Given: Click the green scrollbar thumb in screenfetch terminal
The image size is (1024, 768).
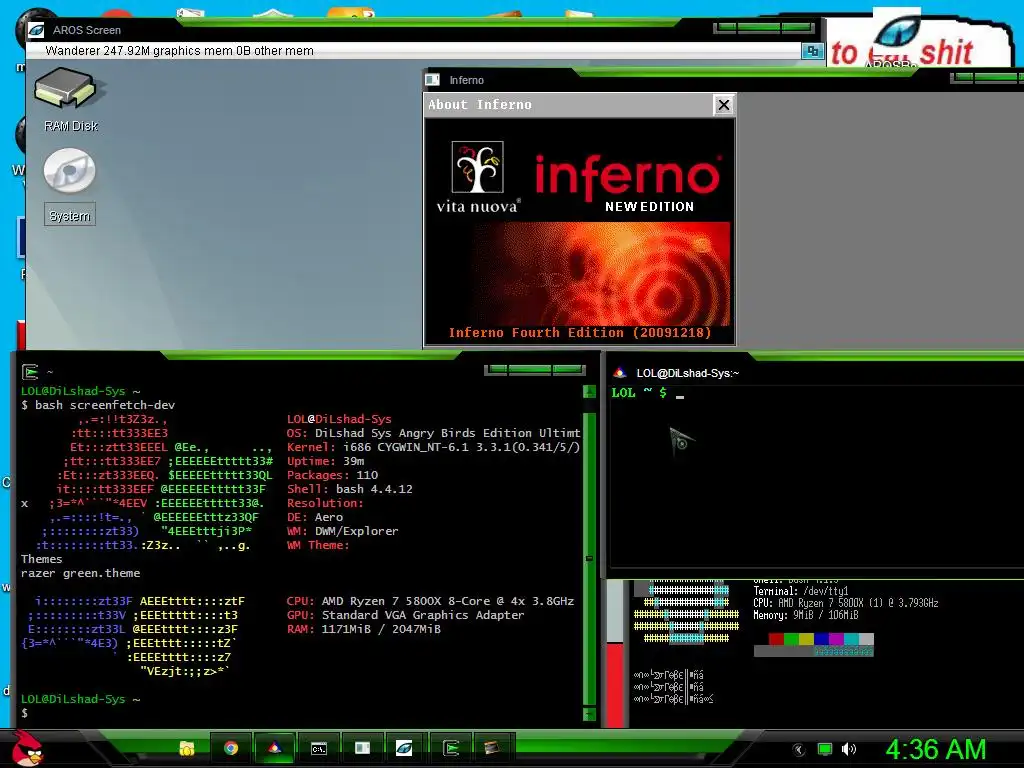Looking at the screenshot, I should click(589, 558).
